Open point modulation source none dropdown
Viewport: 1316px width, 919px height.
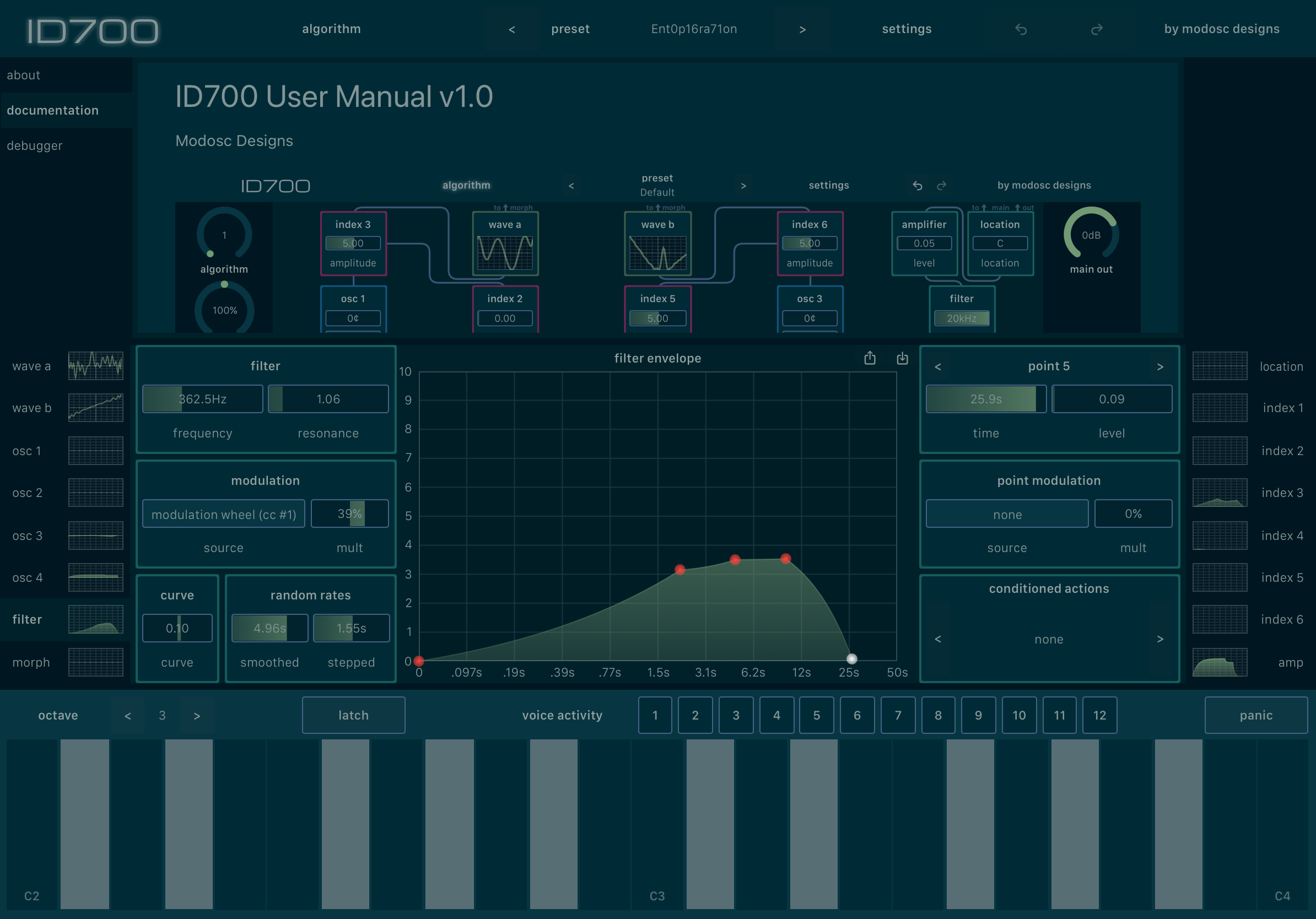click(1006, 514)
